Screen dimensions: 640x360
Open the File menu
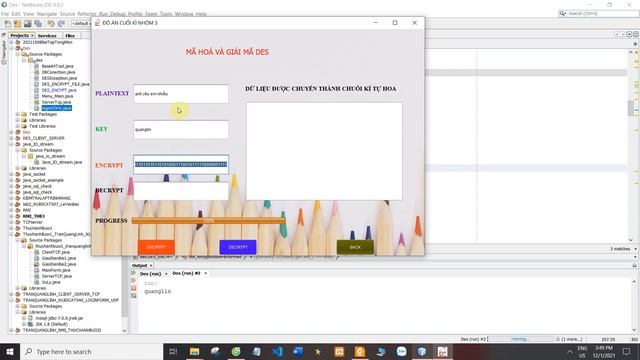pos(5,14)
